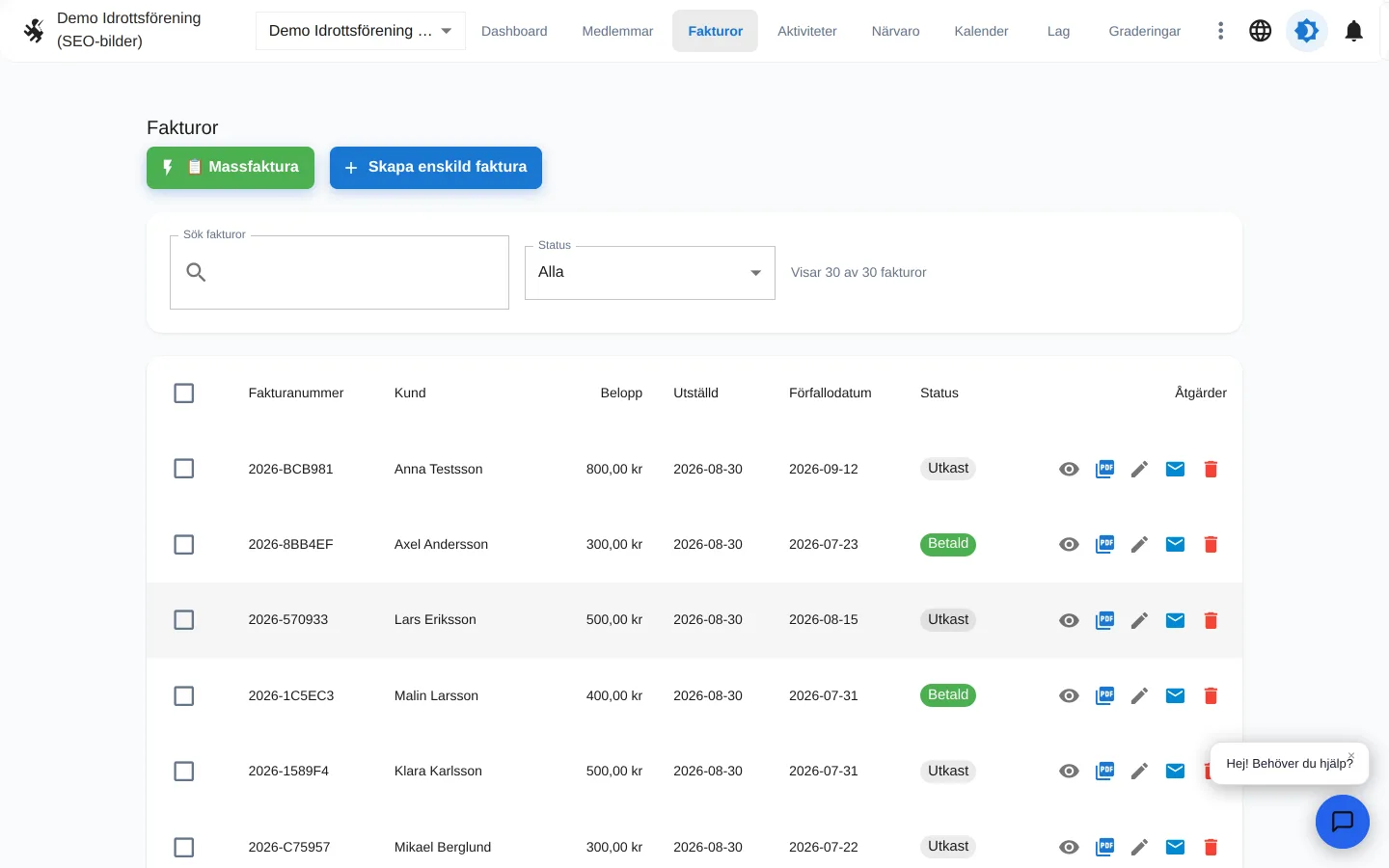The width and height of the screenshot is (1389, 868).
Task: Dismiss the 'Hej! Behöver du hjälp?' popup
Action: [x=1351, y=756]
